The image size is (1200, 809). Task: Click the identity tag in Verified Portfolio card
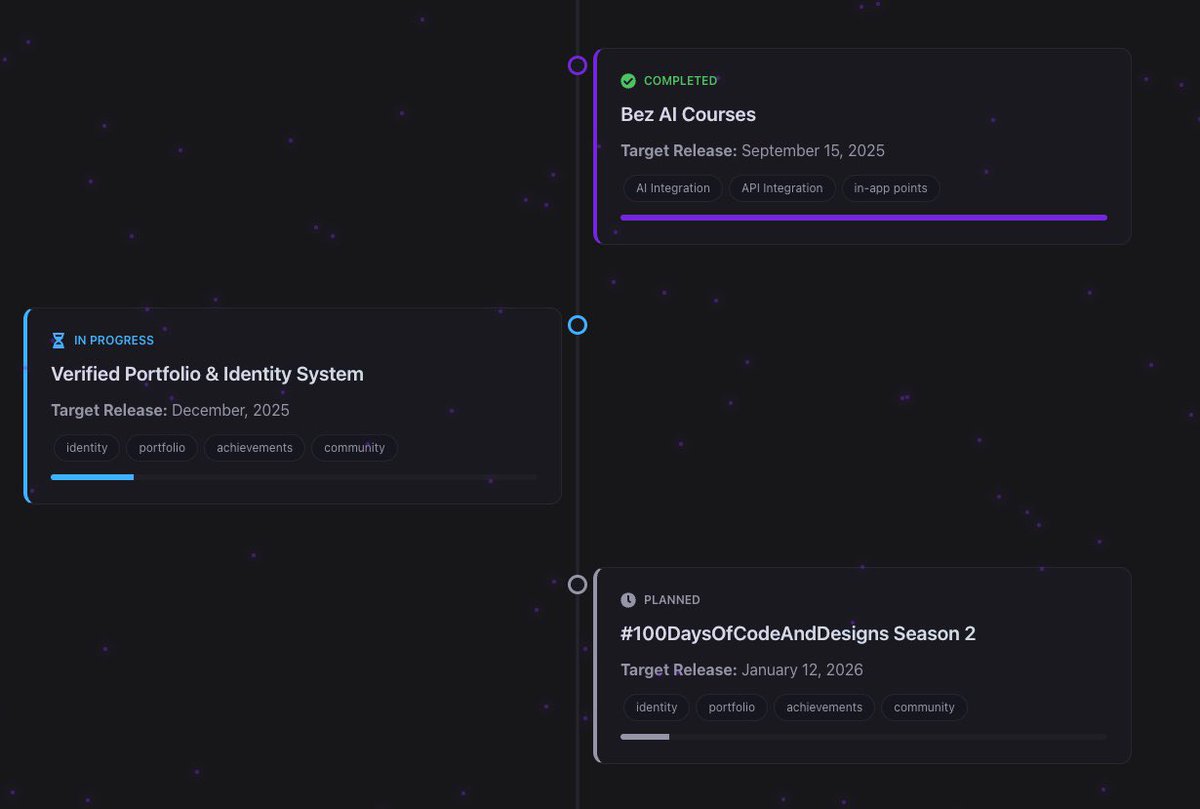(87, 448)
